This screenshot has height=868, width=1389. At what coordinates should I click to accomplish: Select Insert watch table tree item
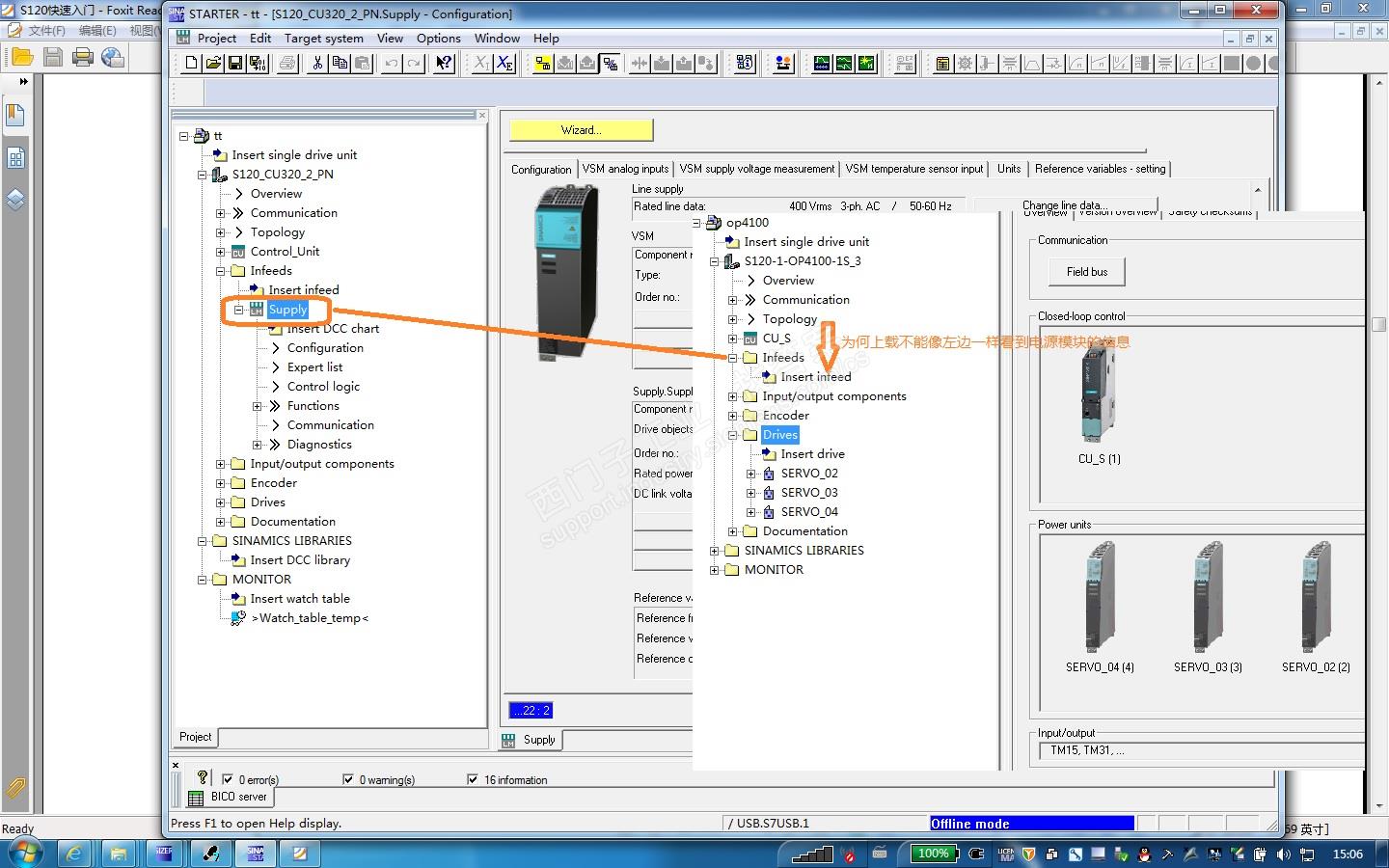(x=300, y=599)
